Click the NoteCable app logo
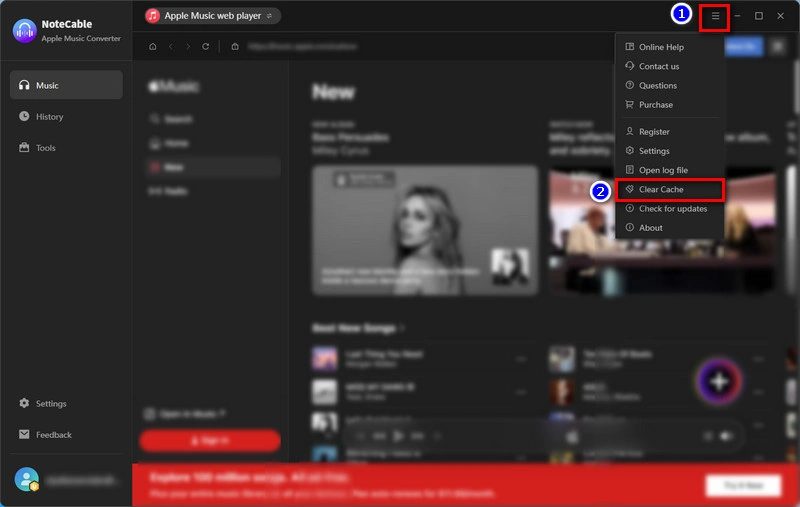Viewport: 800px width, 507px height. tap(24, 31)
